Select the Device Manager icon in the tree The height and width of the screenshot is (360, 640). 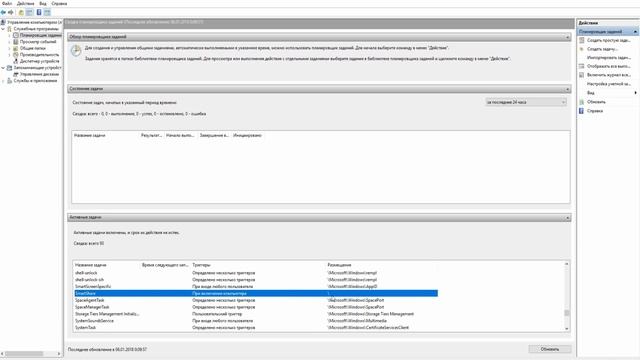click(16, 61)
